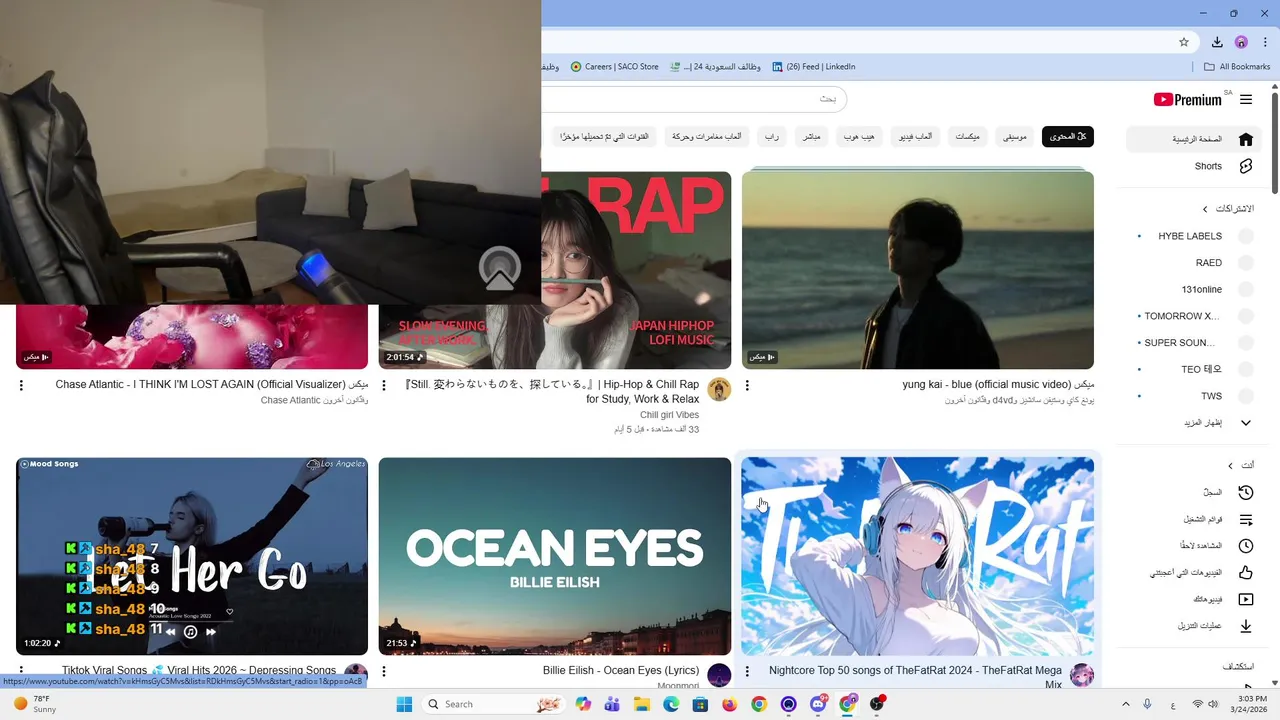This screenshot has width=1280, height=720.
Task: Open the volume control in system tray
Action: [1212, 704]
